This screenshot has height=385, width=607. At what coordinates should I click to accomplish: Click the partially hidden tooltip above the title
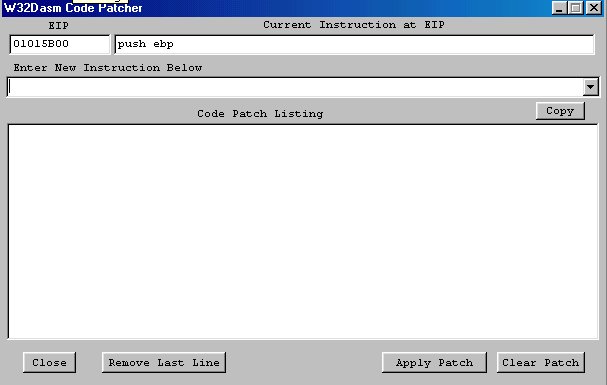(101, 2)
